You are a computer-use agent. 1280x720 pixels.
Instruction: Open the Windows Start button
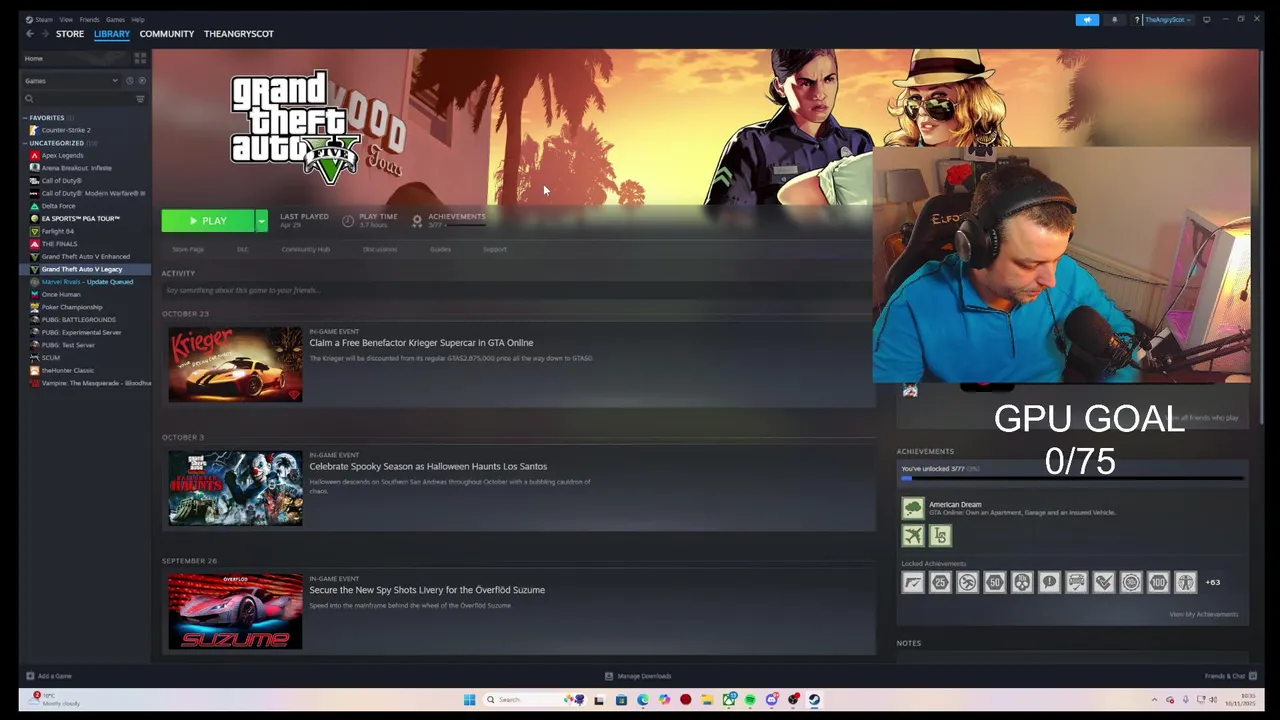[468, 700]
